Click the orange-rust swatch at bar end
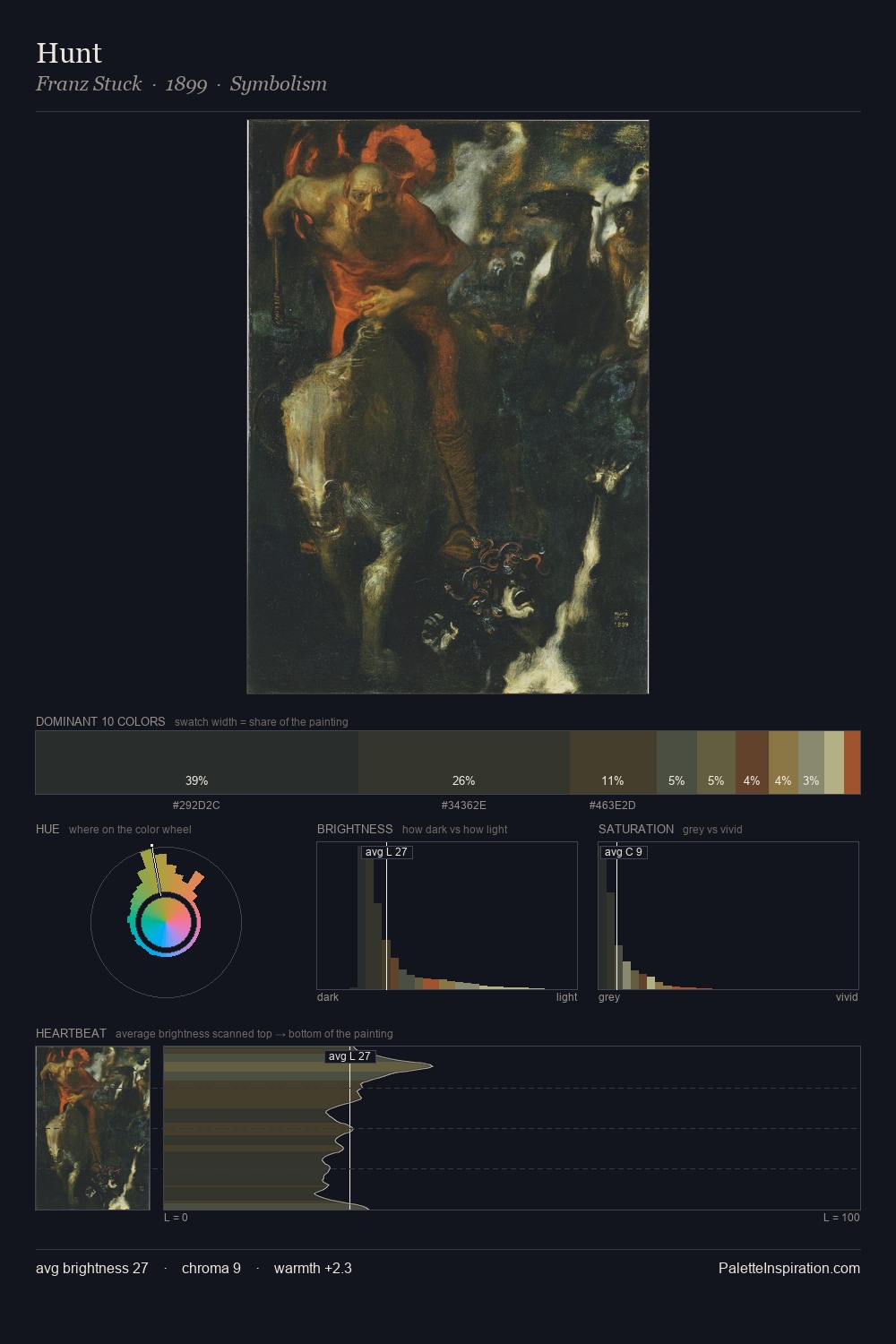The image size is (896, 1344). click(852, 762)
